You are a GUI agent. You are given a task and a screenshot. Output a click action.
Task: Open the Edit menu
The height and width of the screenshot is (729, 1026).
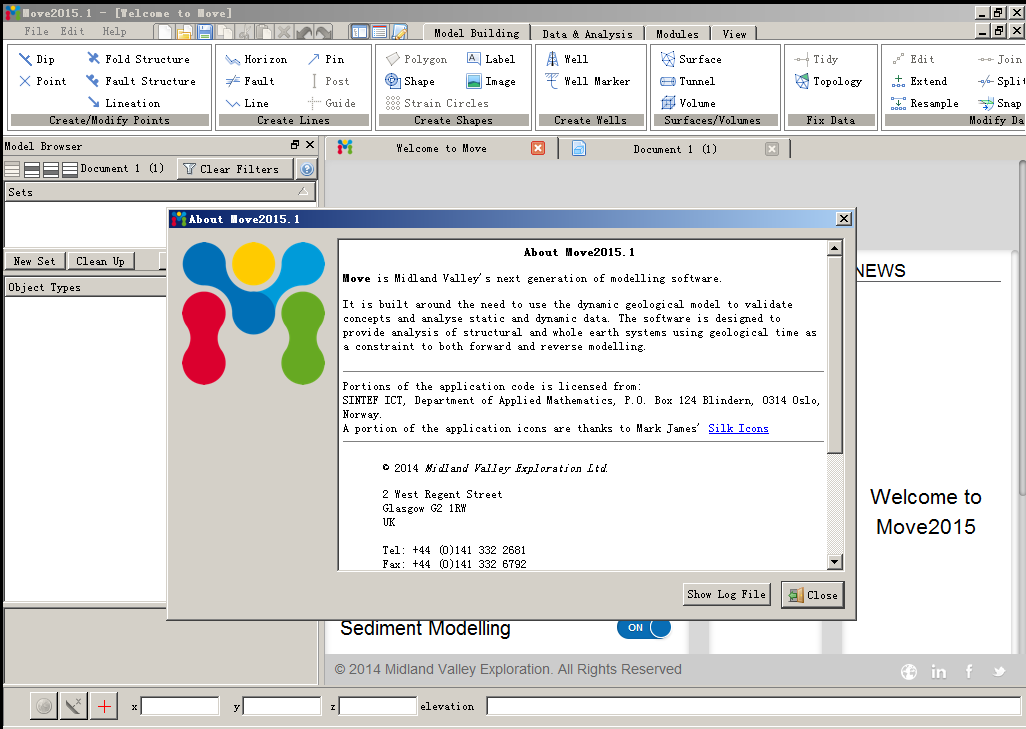click(x=73, y=31)
